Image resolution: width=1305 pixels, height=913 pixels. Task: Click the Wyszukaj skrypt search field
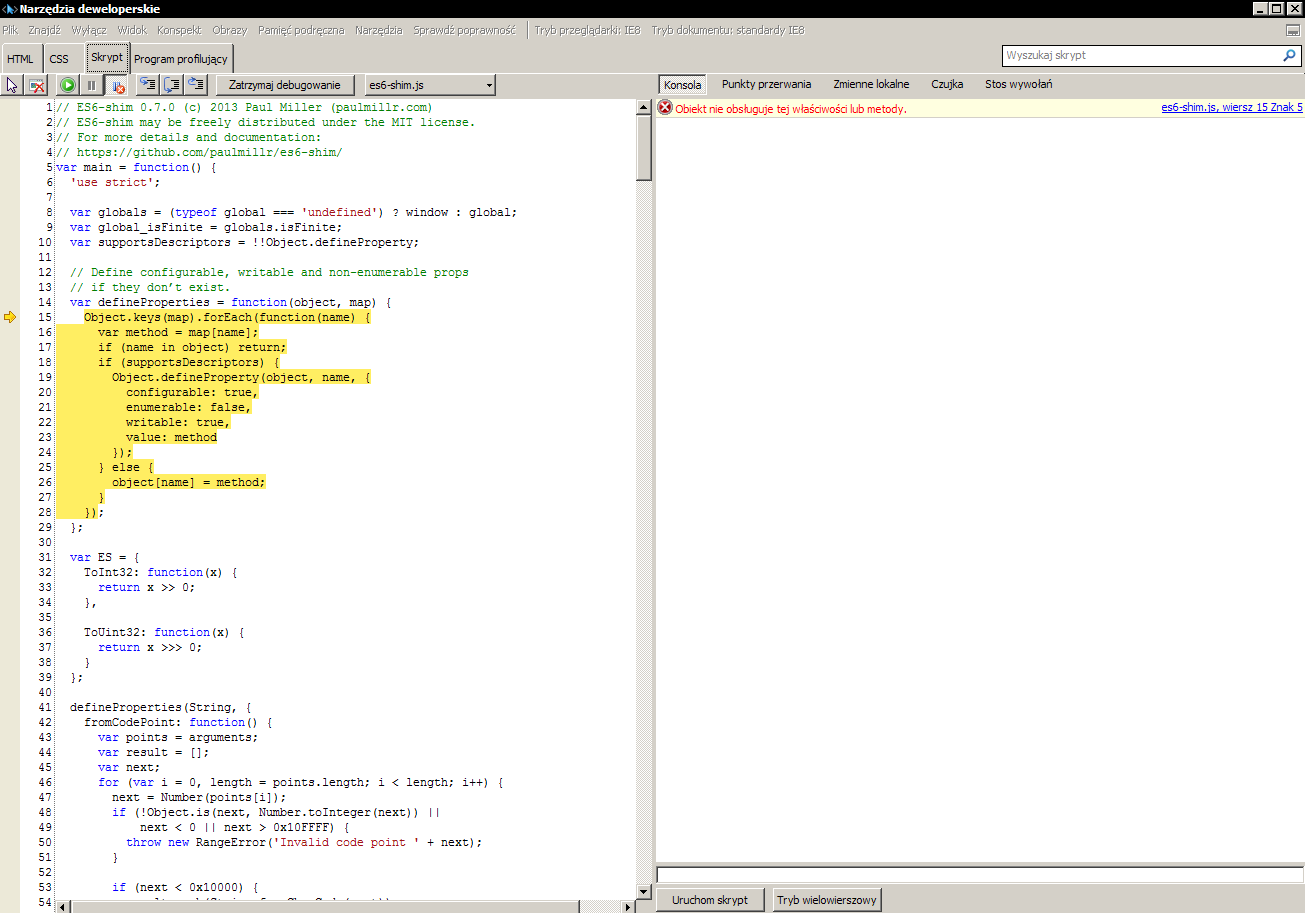pos(1142,56)
